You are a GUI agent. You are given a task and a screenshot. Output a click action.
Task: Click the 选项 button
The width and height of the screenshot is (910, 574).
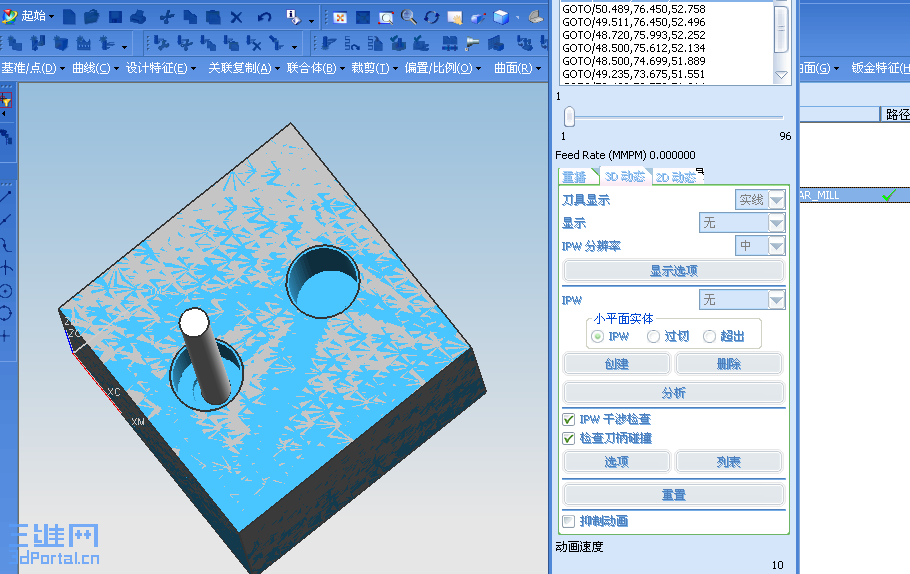(x=616, y=462)
